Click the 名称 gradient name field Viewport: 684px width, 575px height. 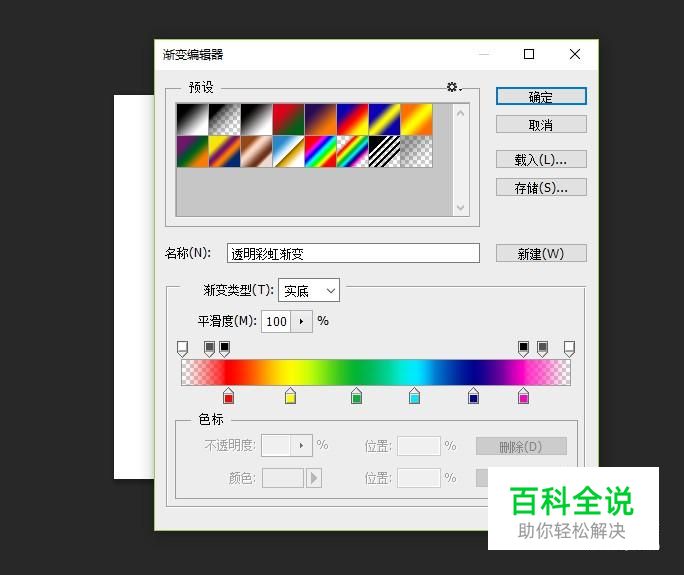[x=353, y=253]
